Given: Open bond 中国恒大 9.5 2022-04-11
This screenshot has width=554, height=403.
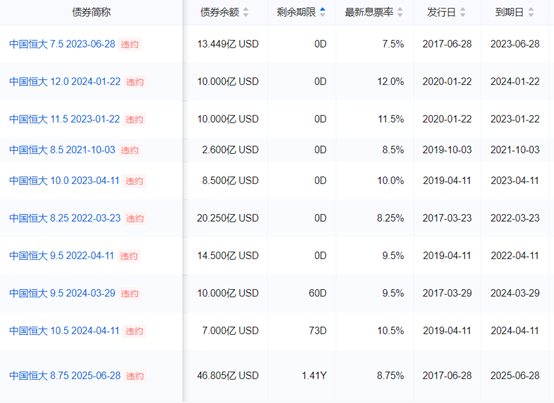Looking at the screenshot, I should (x=61, y=255).
